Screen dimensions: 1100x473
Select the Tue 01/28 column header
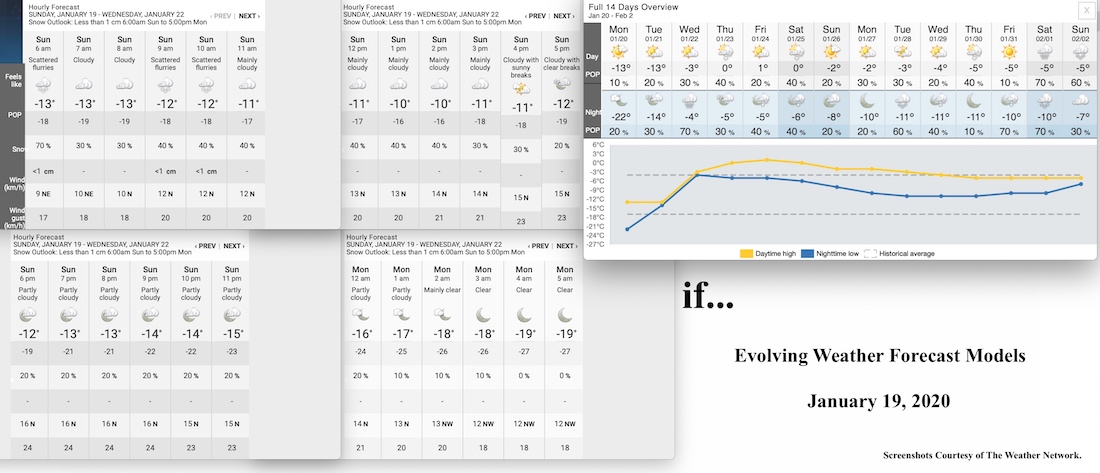point(903,33)
